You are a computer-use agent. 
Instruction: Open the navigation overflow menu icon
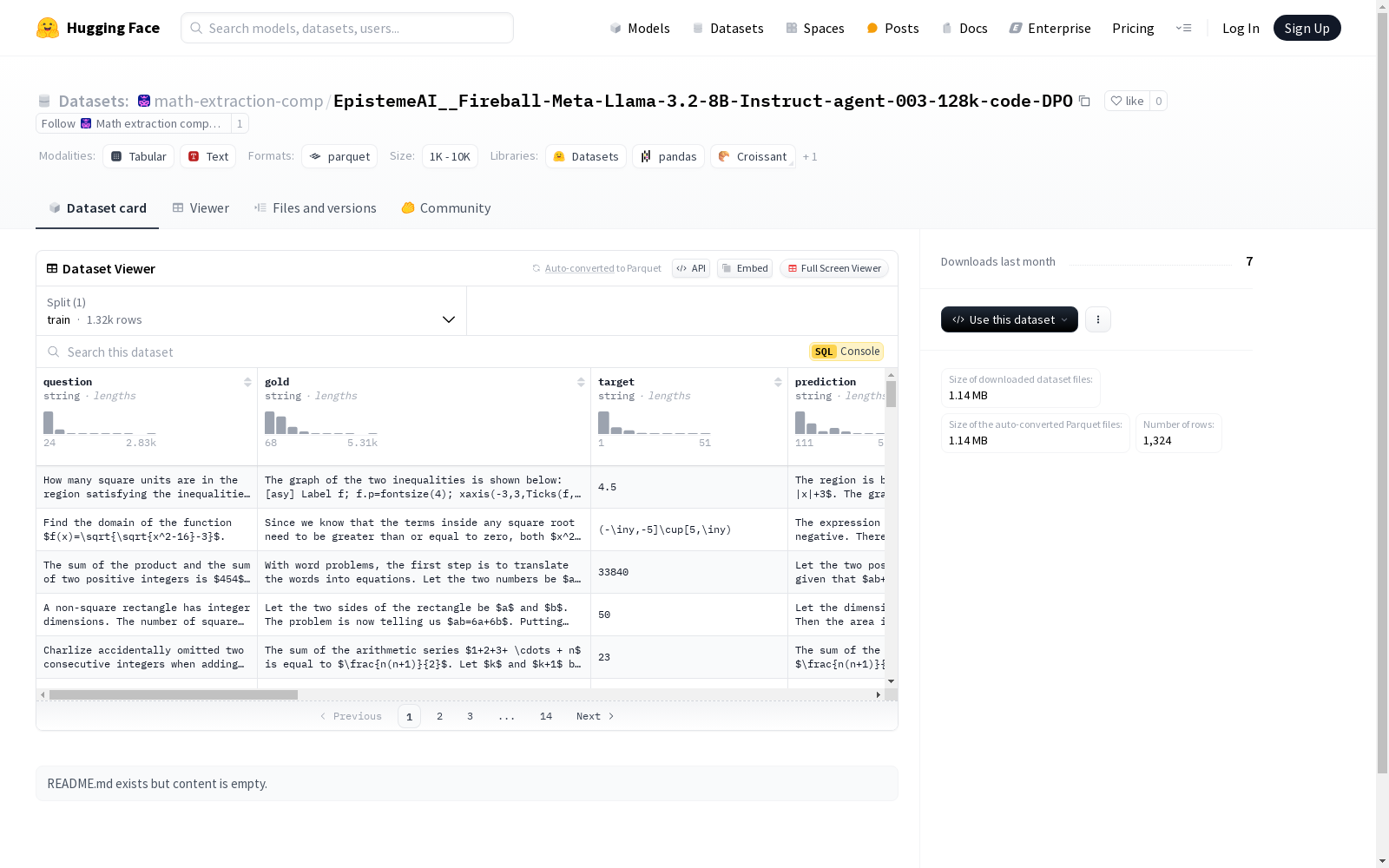point(1183,28)
